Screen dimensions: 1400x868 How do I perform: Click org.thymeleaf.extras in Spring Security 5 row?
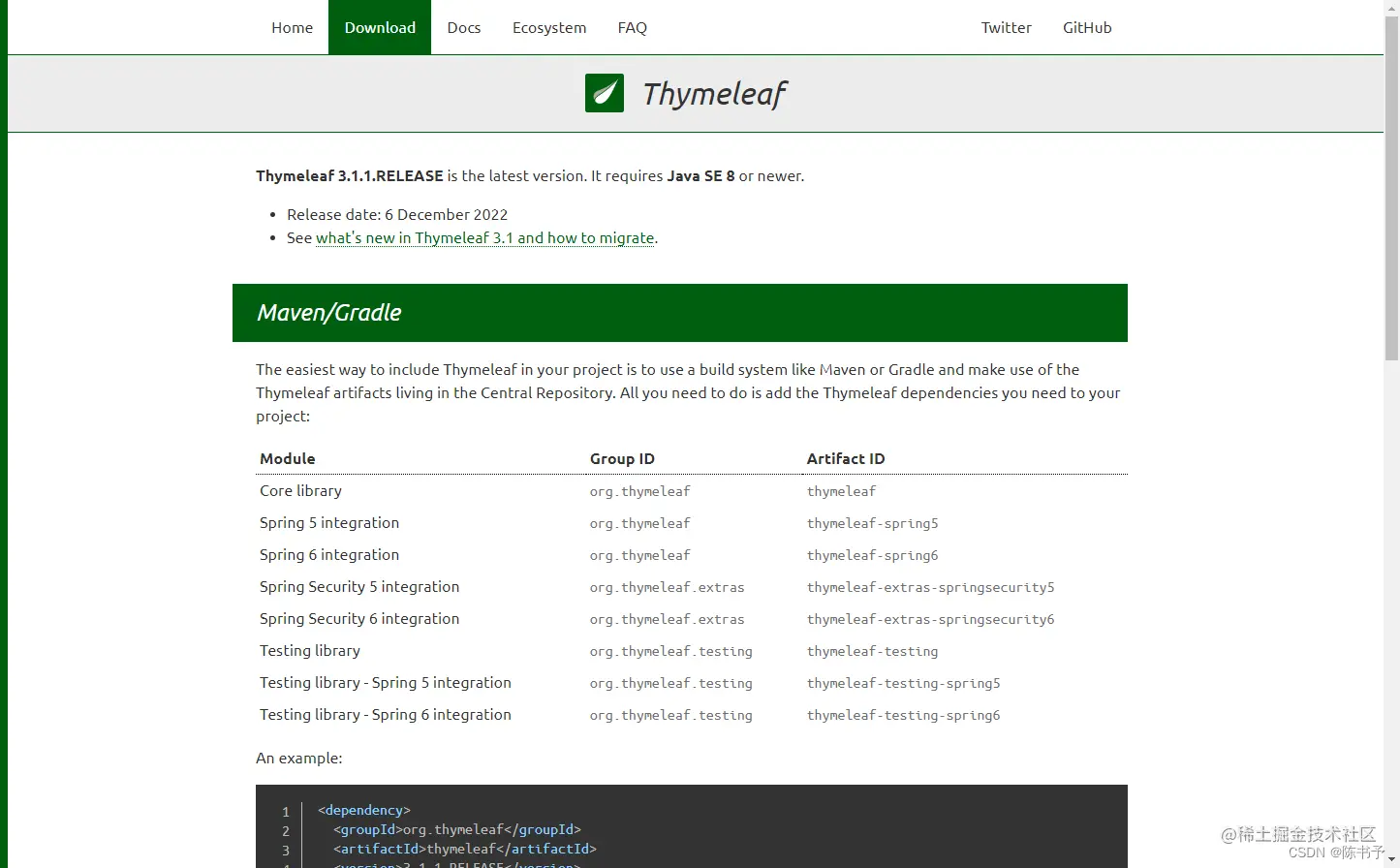point(667,587)
